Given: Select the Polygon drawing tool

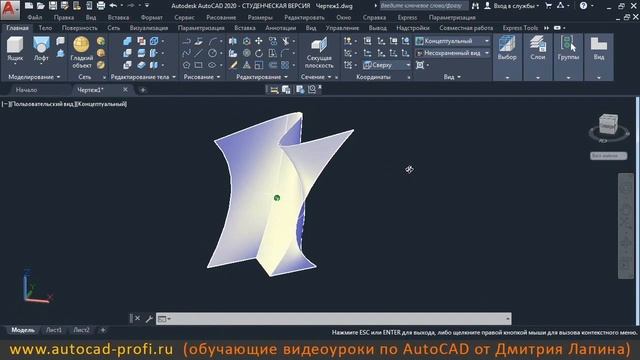Looking at the screenshot, I should pos(187,65).
